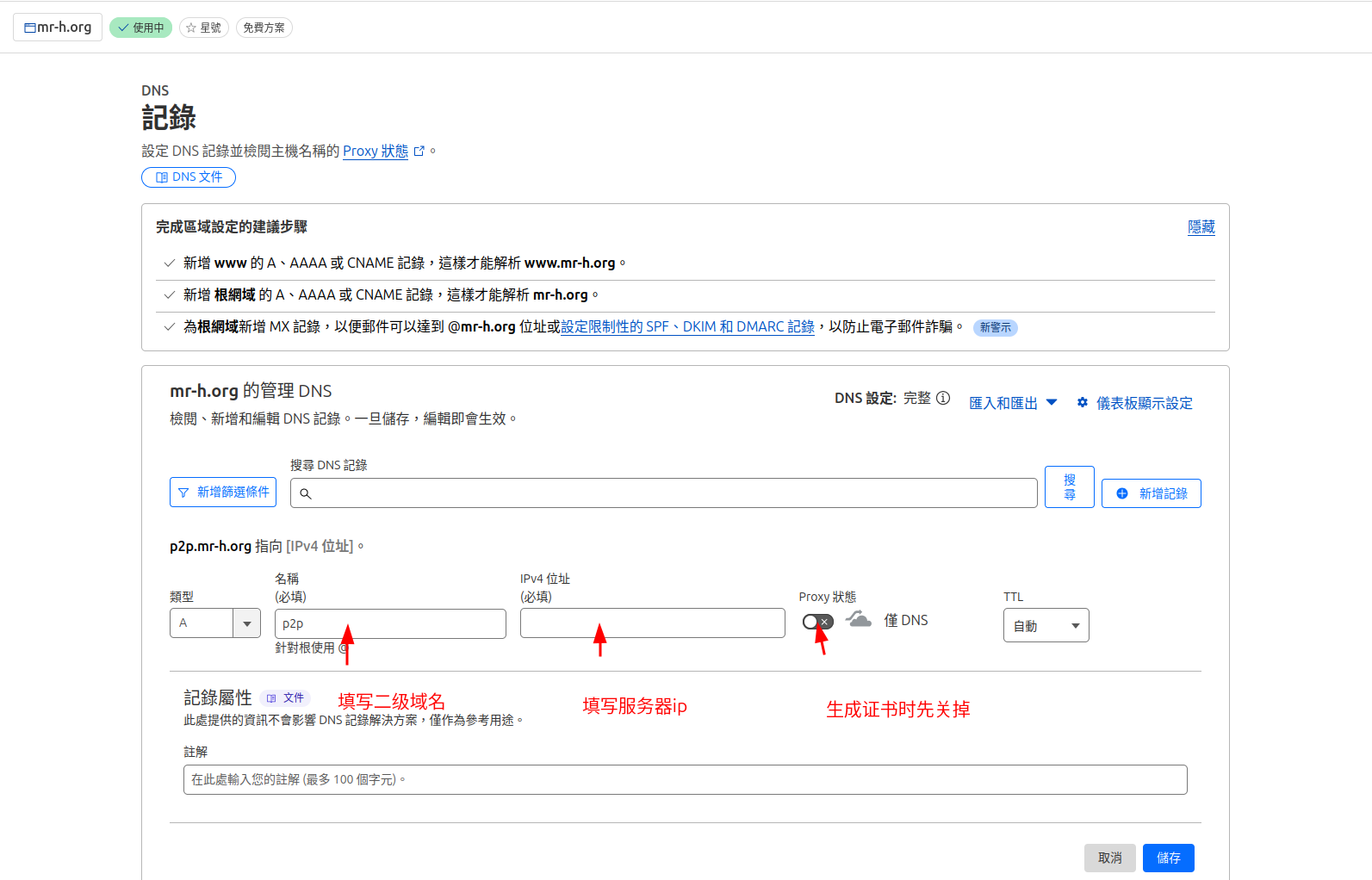
Task: Click the 新警示 badge
Action: coord(995,327)
